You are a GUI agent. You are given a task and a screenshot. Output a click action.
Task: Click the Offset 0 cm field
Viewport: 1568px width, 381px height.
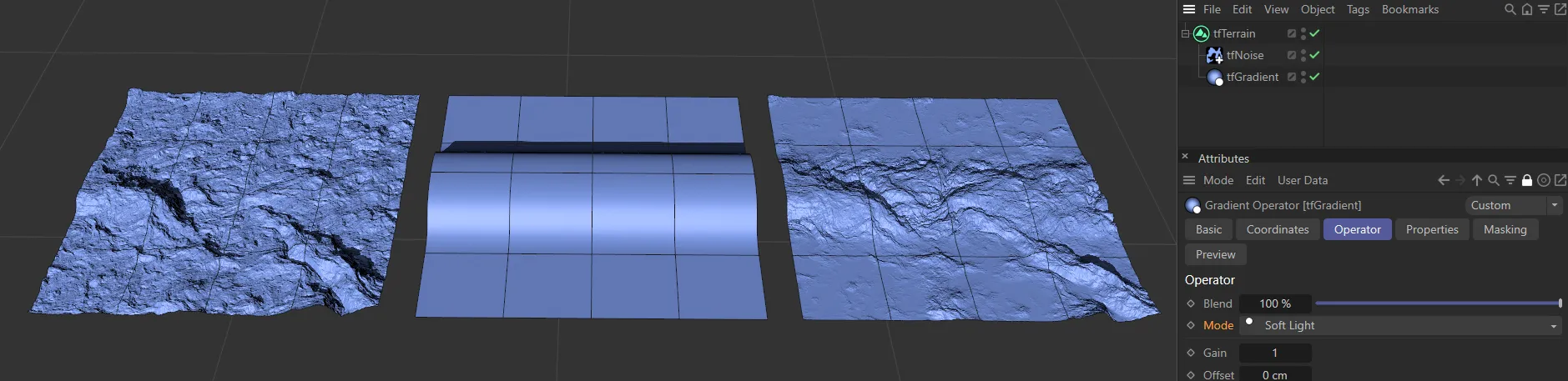(1275, 374)
